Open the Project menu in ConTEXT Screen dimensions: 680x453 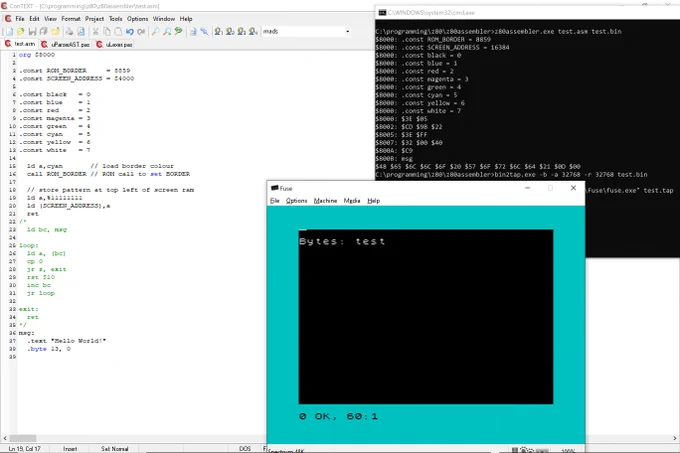coord(94,19)
